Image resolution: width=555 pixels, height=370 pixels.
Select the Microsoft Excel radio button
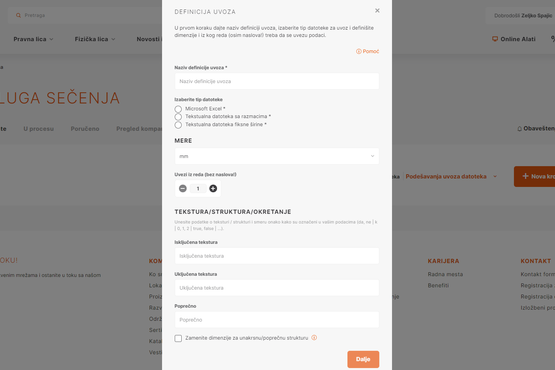[178, 109]
